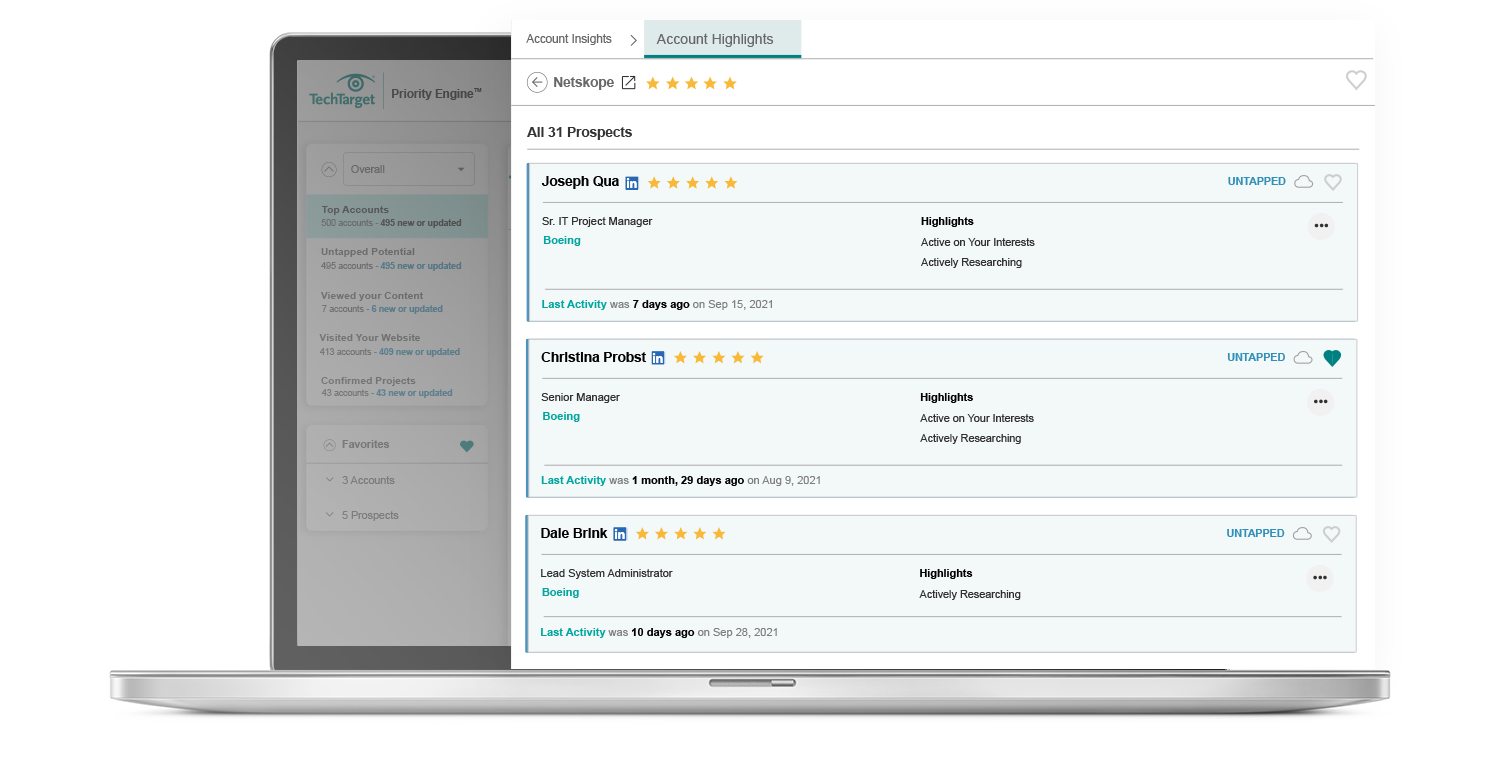The width and height of the screenshot is (1500, 762).
Task: Open the more options menu on Dale Brink's card
Action: [x=1320, y=578]
